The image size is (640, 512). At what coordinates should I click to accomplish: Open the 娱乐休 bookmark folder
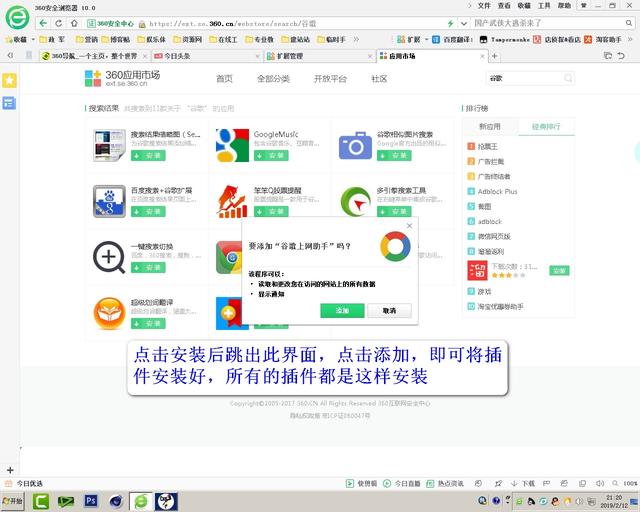point(151,40)
